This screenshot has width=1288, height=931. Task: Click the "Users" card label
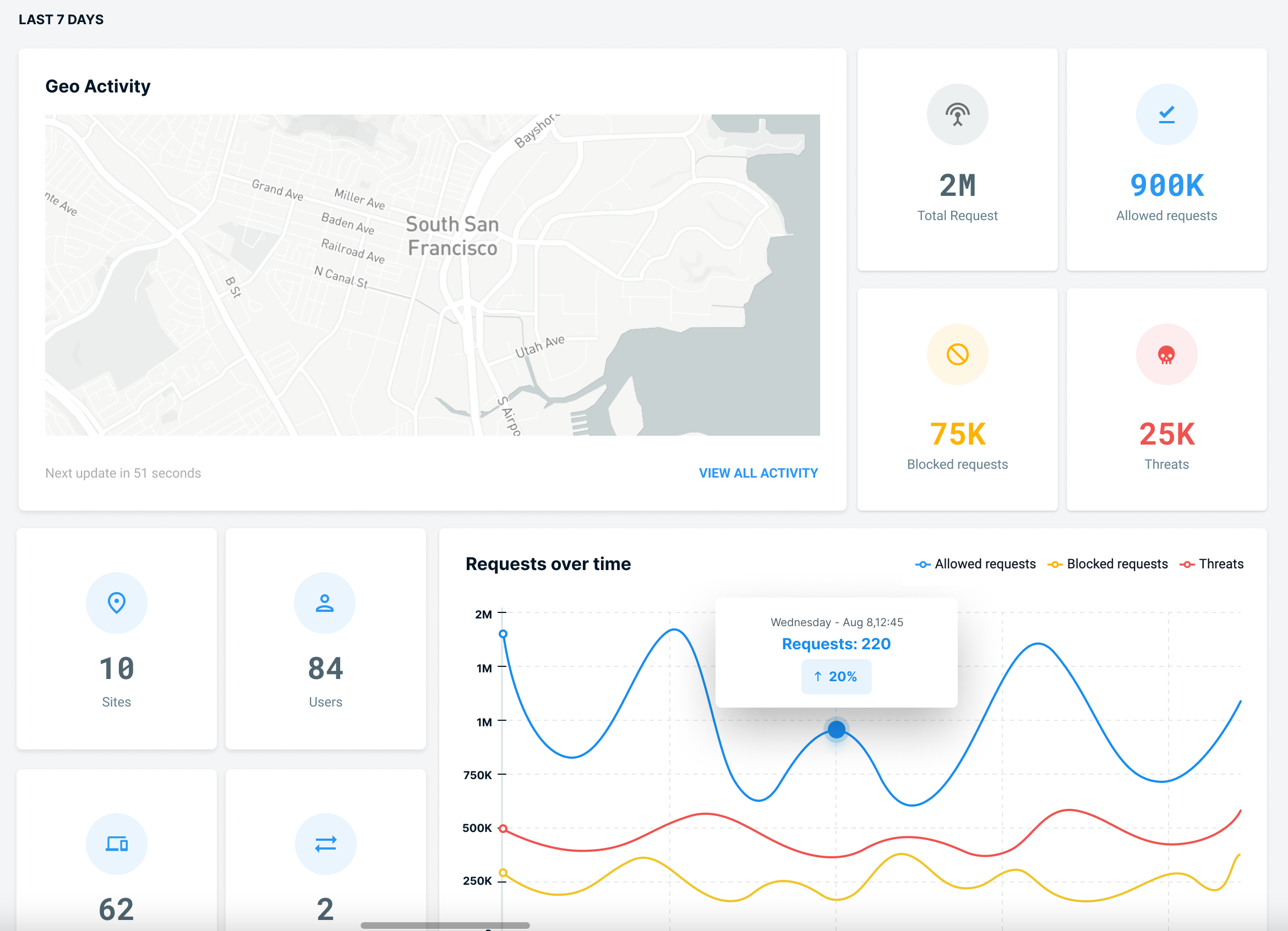(325, 702)
